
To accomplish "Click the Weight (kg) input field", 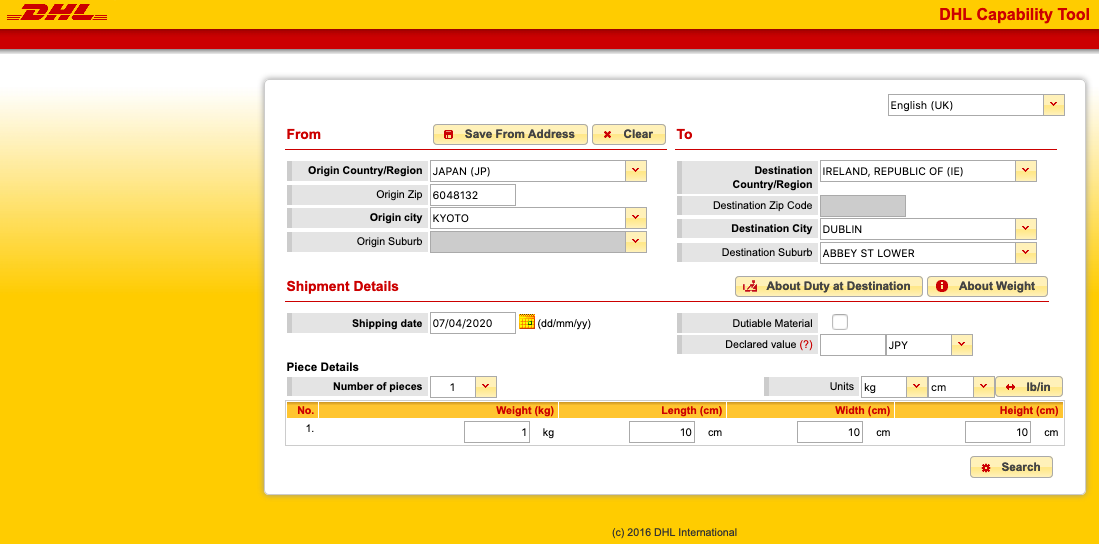I will pos(497,433).
